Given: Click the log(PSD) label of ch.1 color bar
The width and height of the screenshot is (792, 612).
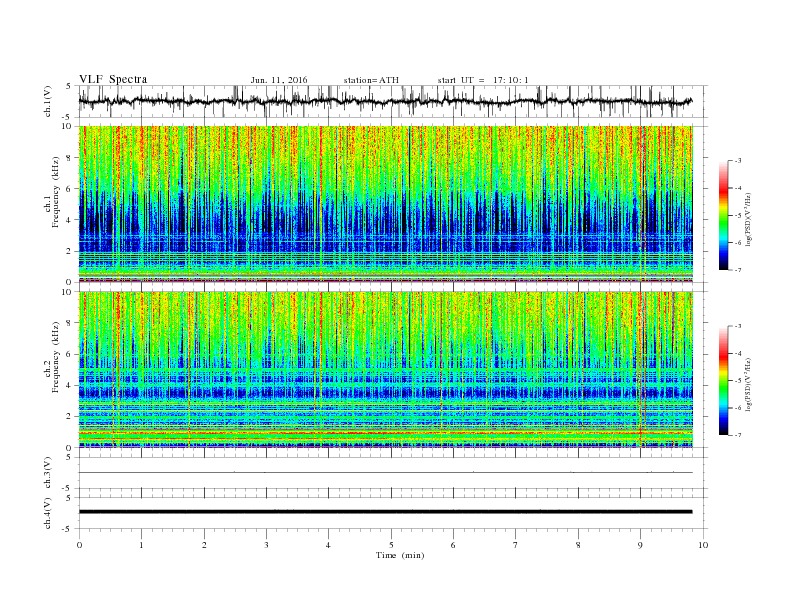Looking at the screenshot, I should 748,220.
